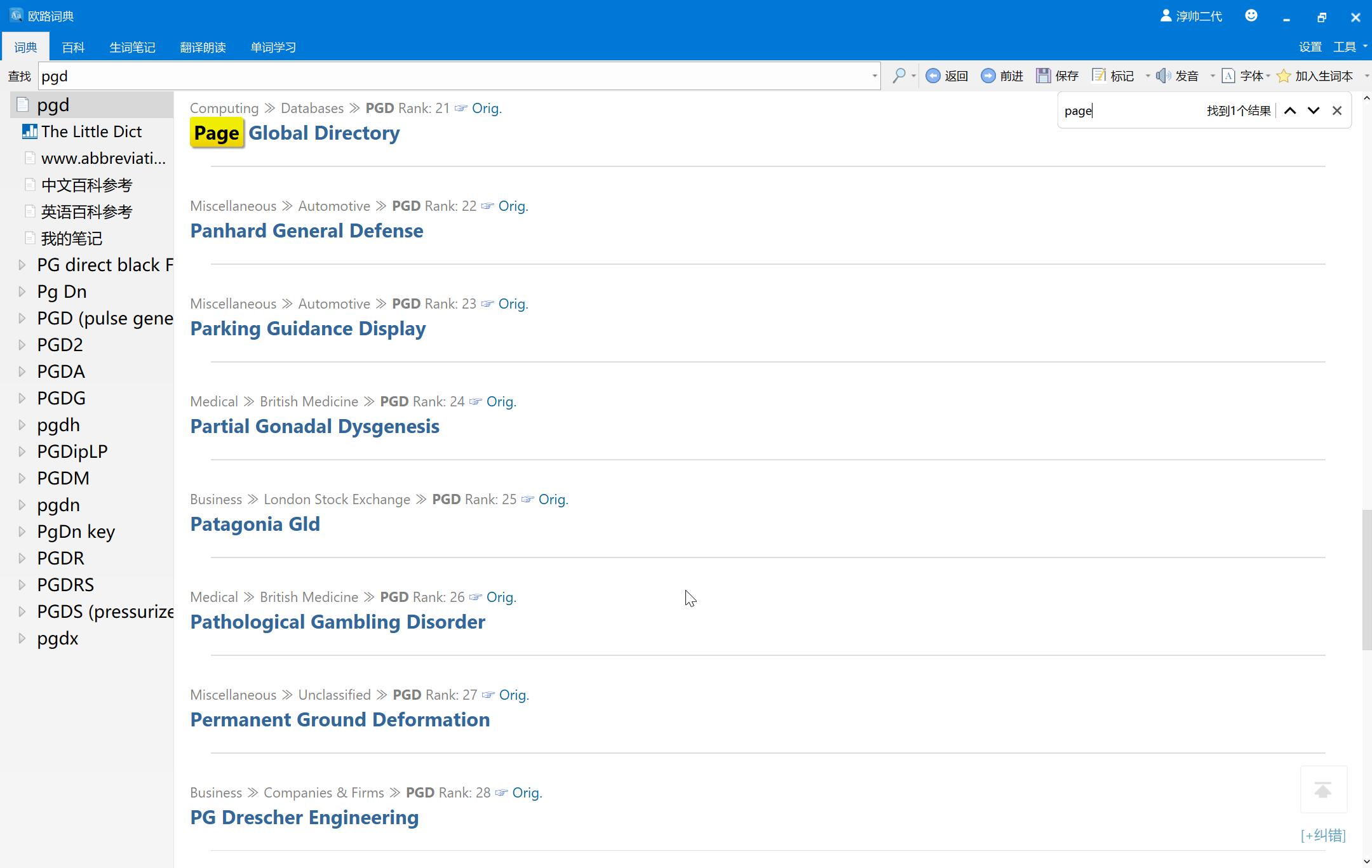Switch to the 百科 tab
This screenshot has height=868, width=1372.
tap(73, 48)
